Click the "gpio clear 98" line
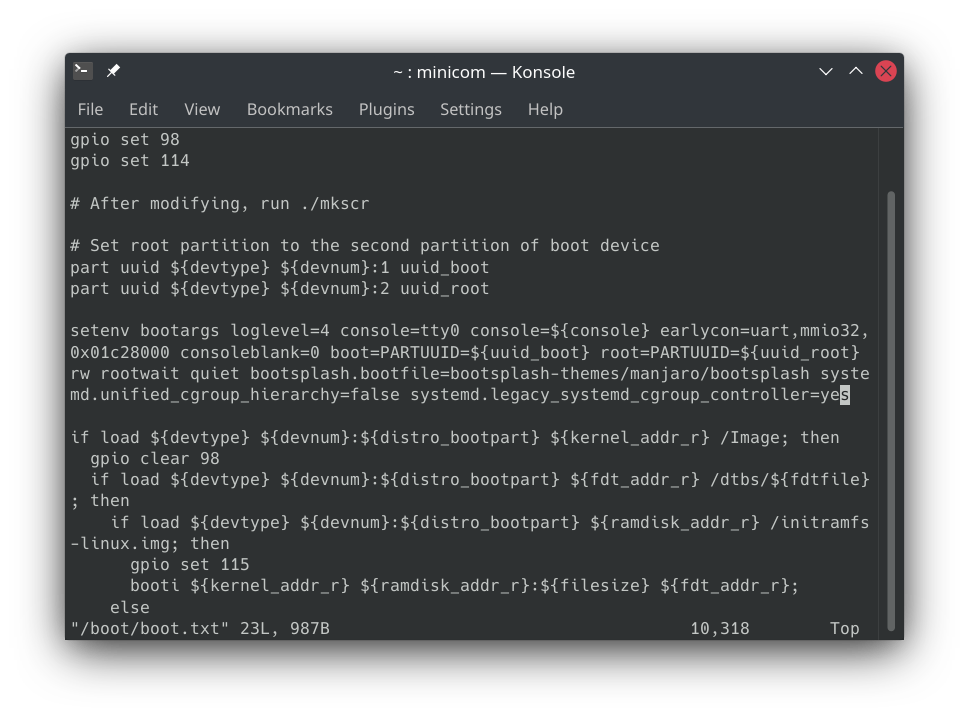The image size is (969, 717). tap(154, 459)
